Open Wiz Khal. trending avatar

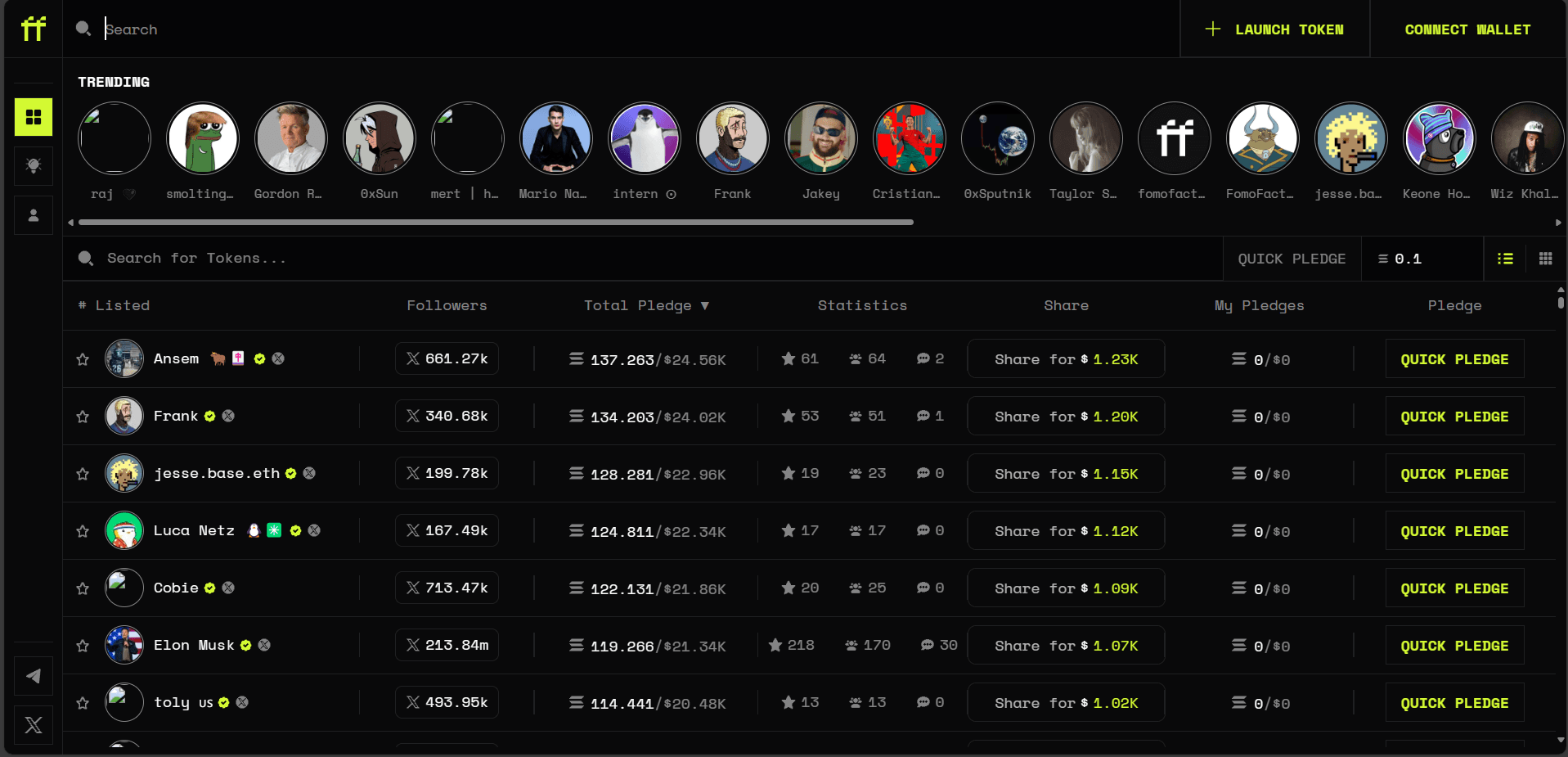pos(1527,138)
